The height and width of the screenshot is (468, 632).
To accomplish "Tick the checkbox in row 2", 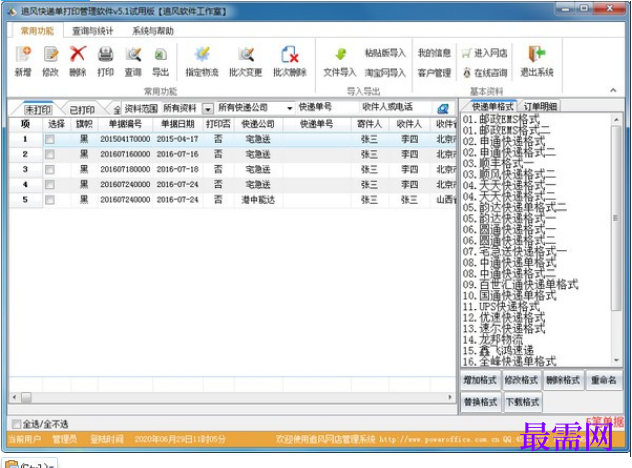I will (x=50, y=154).
